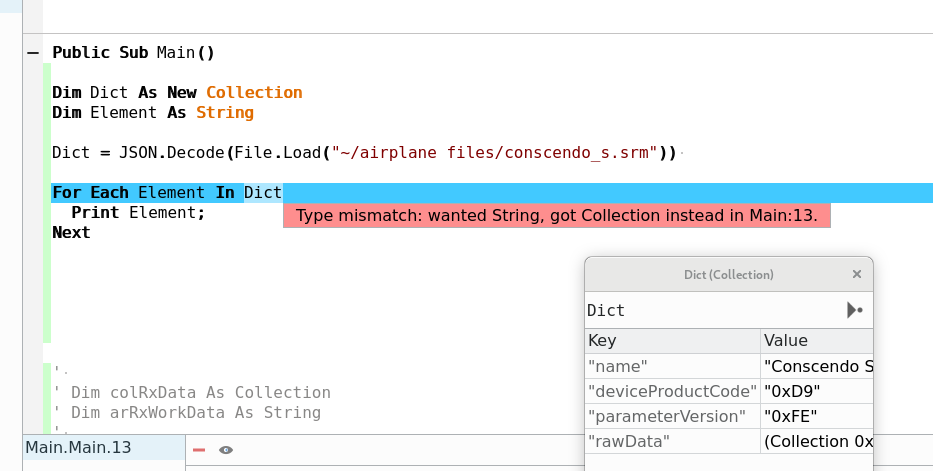Click the red minus remove-watch icon

coord(199,450)
